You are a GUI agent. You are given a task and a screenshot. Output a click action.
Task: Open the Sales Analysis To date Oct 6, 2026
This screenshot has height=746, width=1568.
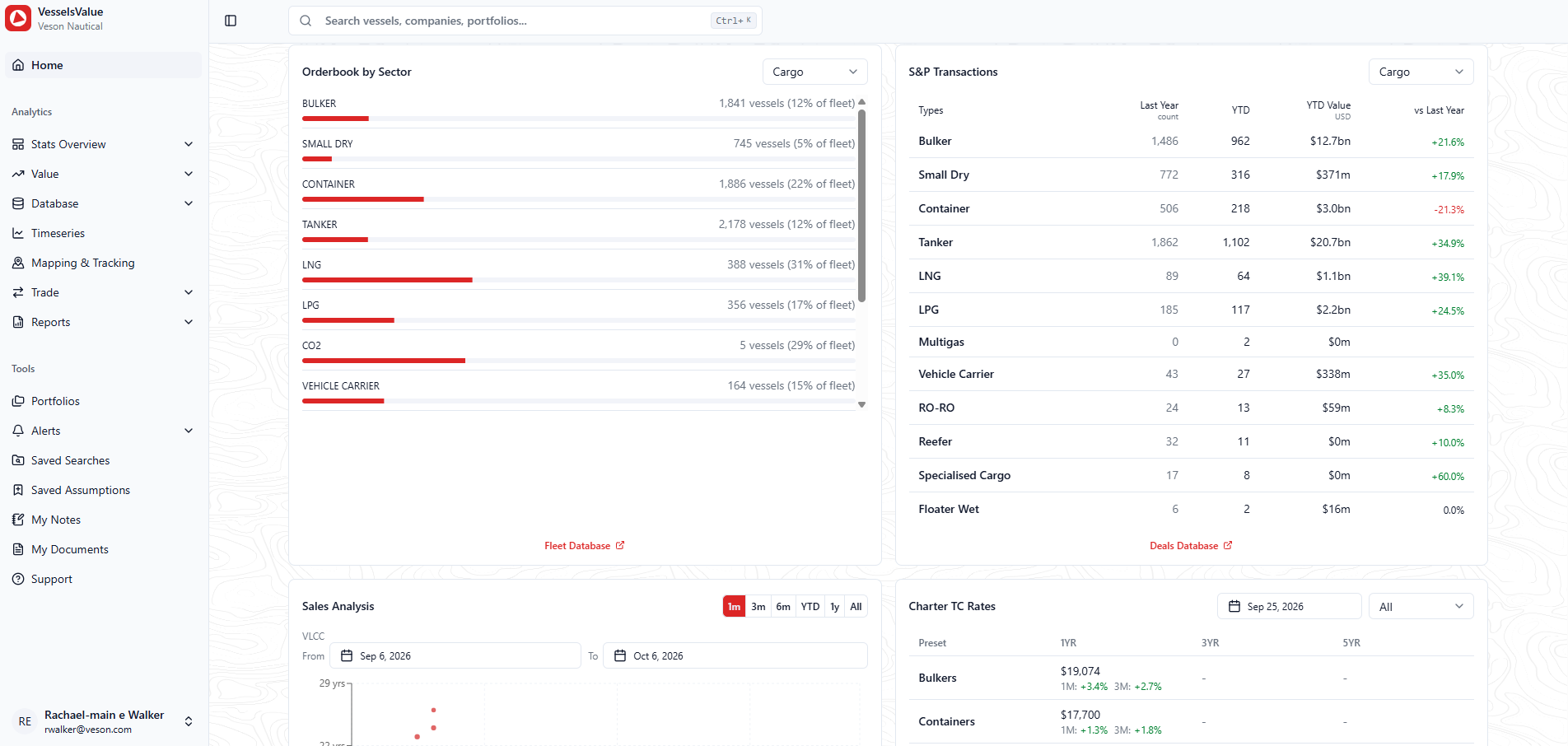coord(735,655)
